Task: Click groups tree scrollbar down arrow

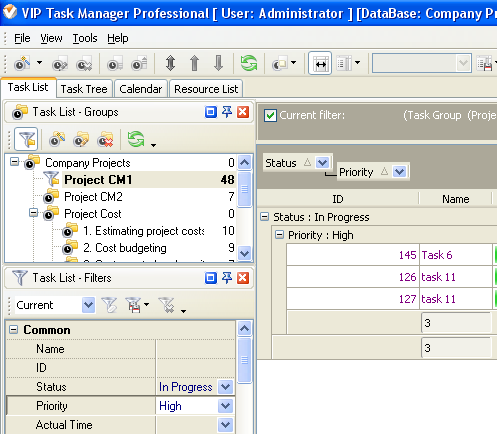Action: click(245, 253)
